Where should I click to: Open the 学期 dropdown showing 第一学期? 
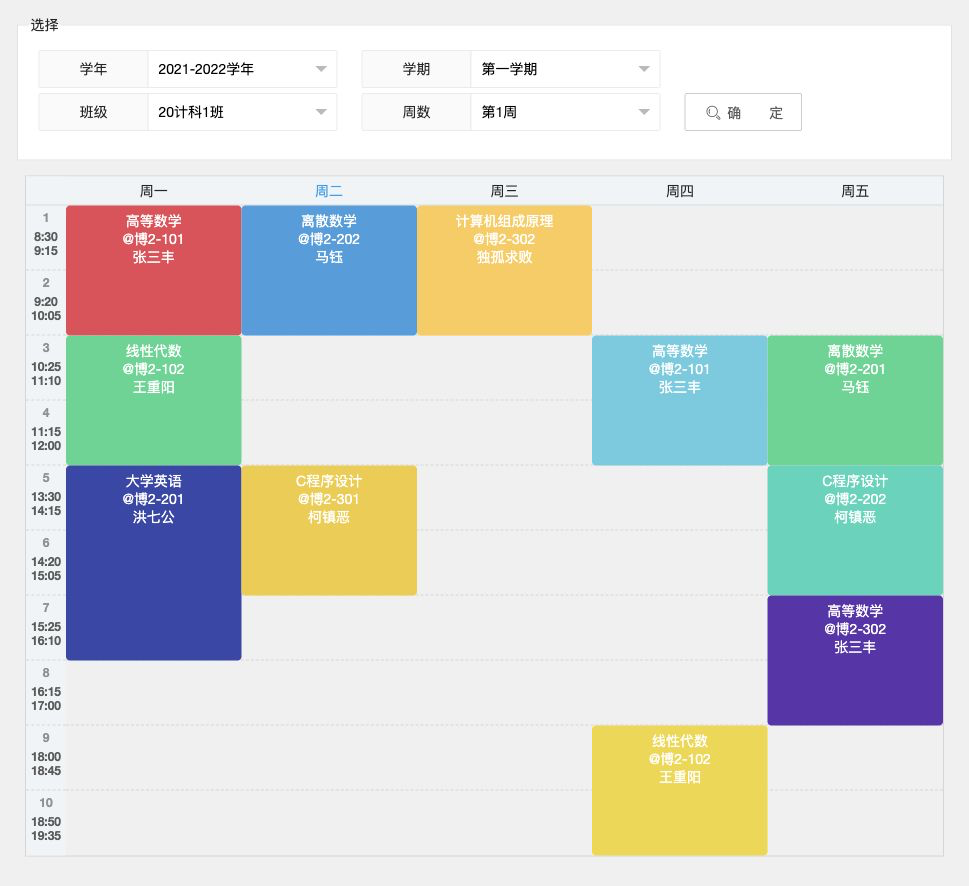[x=565, y=69]
